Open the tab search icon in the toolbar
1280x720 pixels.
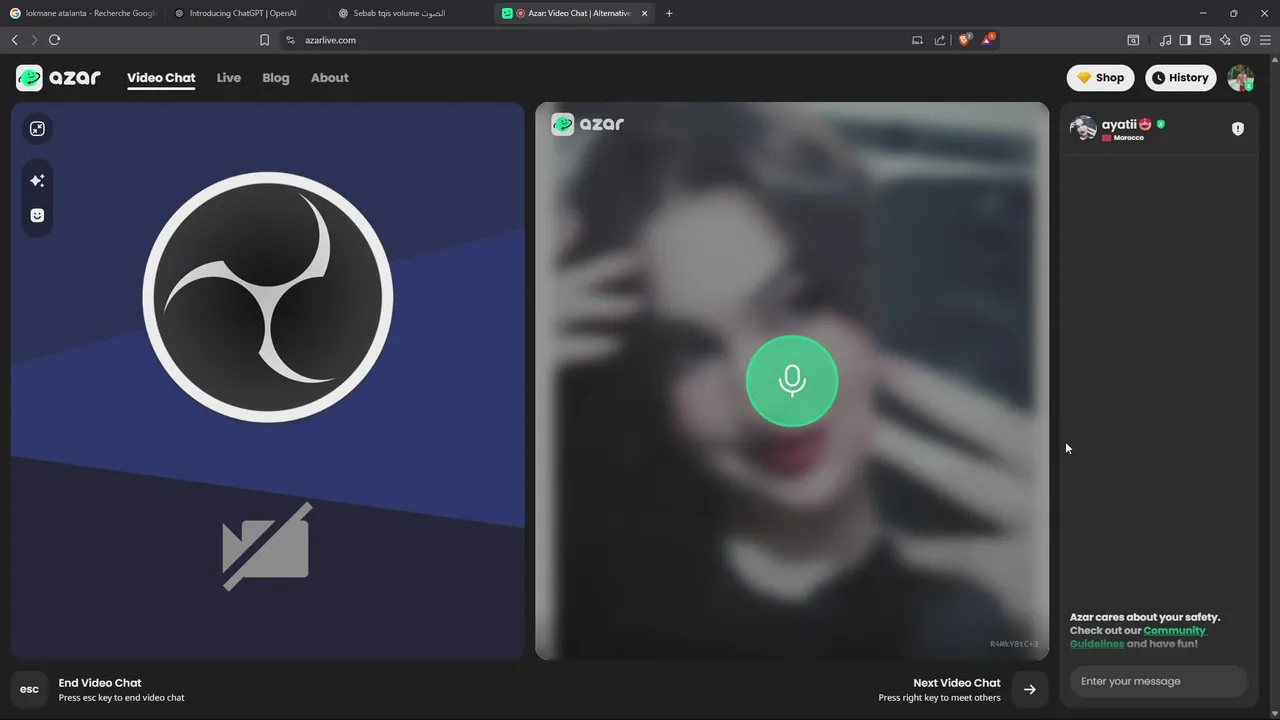click(1133, 40)
